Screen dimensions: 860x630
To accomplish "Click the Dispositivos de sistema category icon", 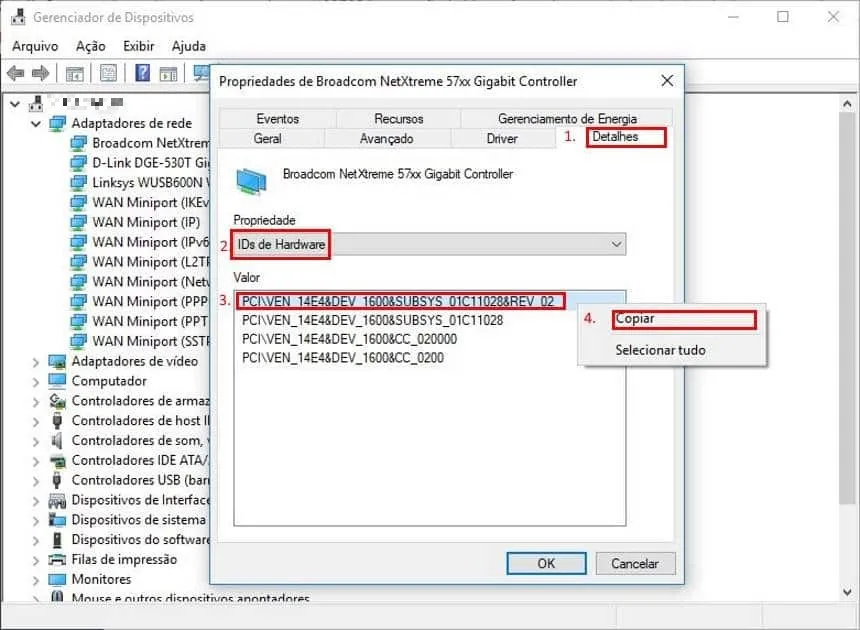I will [x=57, y=520].
